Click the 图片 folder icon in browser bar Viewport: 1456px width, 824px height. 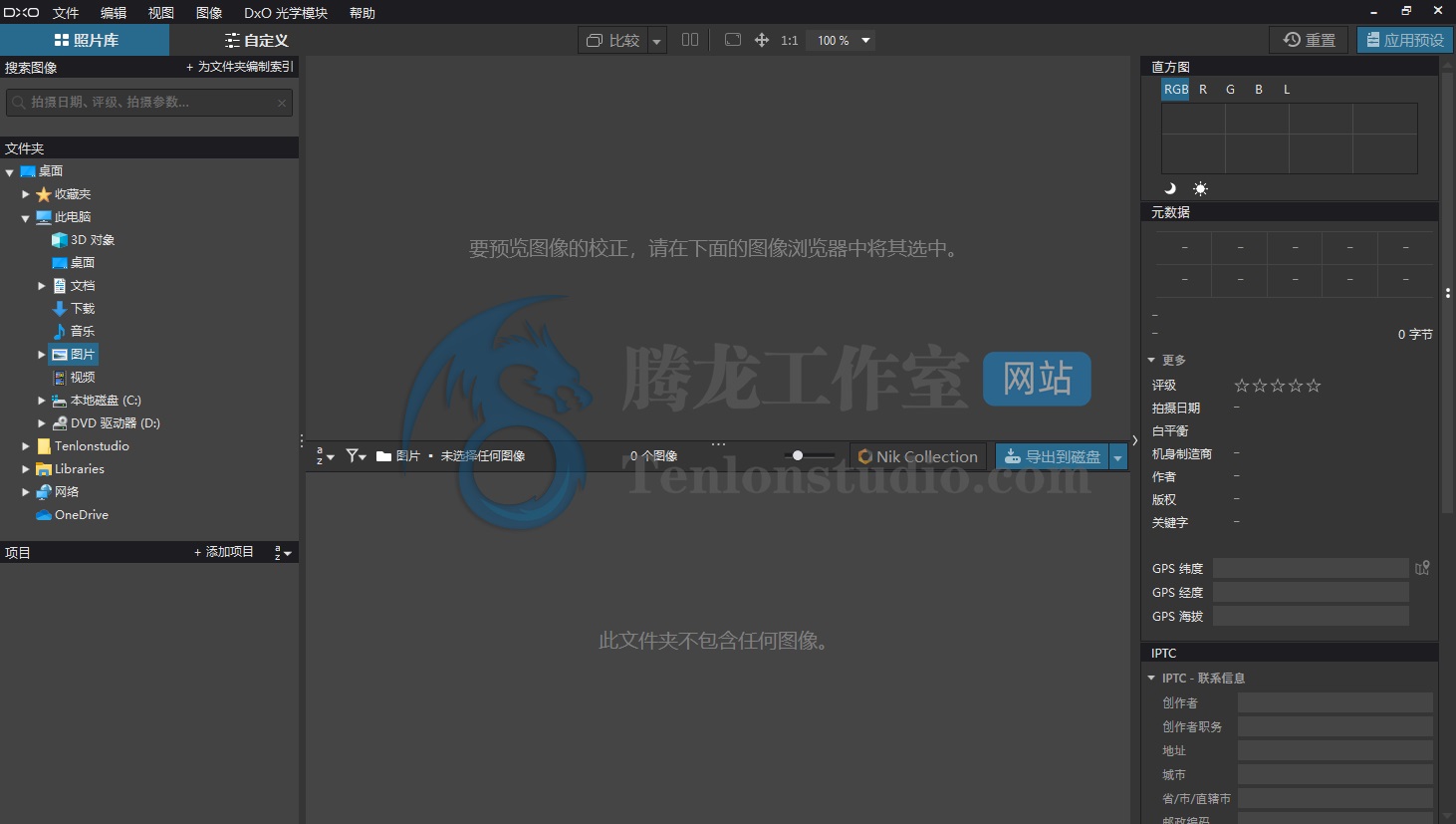pyautogui.click(x=383, y=456)
